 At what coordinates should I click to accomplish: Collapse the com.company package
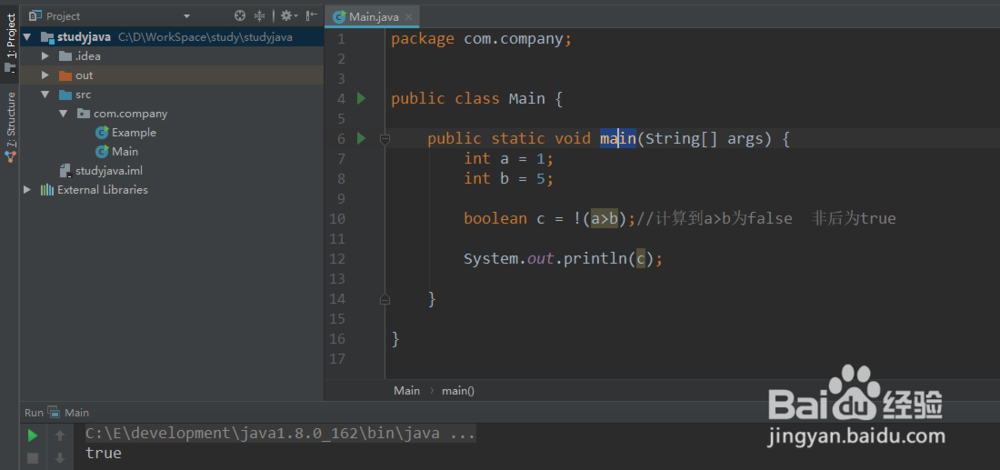(x=63, y=114)
